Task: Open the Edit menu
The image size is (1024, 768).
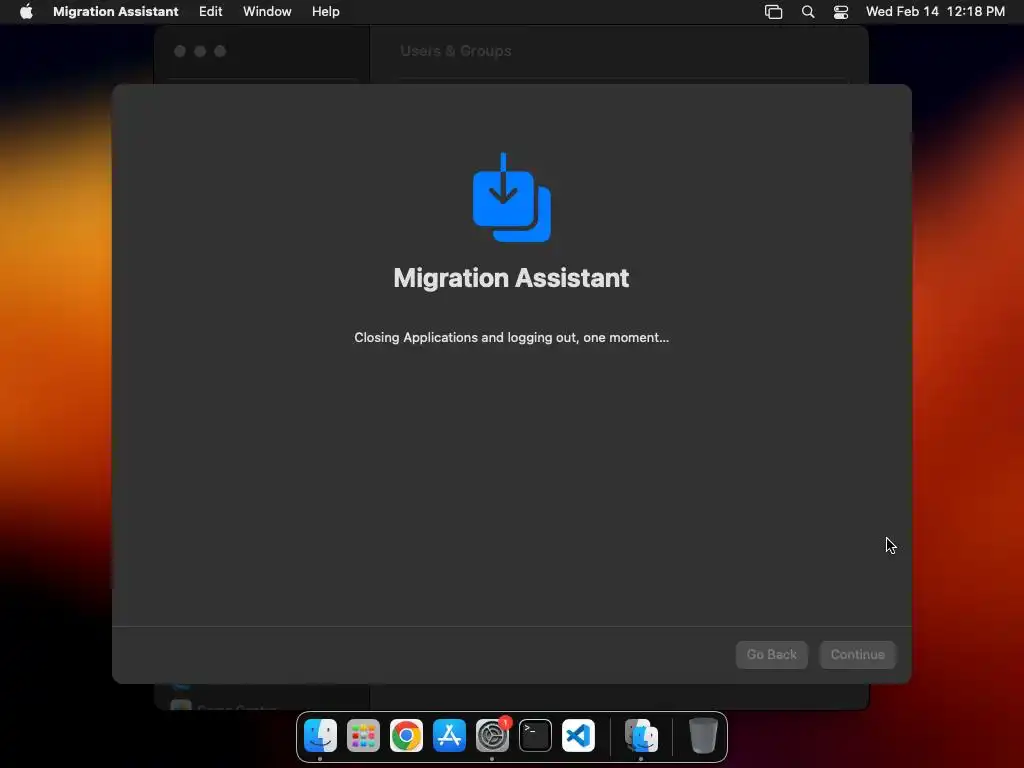Action: [x=210, y=12]
